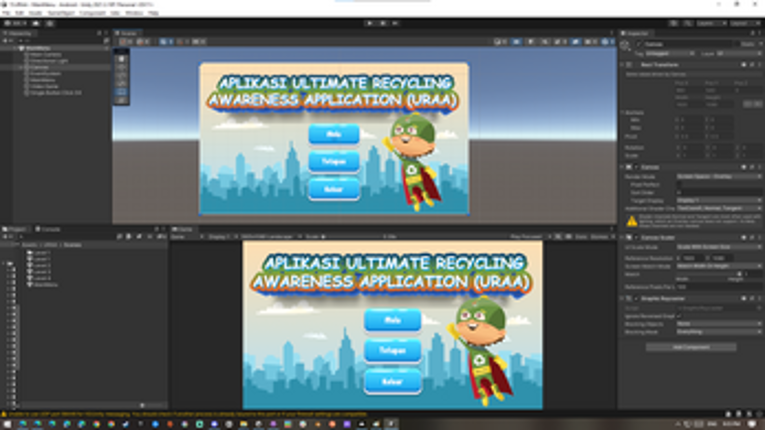Open the Target Display dropdown
Image resolution: width=765 pixels, height=430 pixels.
(x=719, y=201)
